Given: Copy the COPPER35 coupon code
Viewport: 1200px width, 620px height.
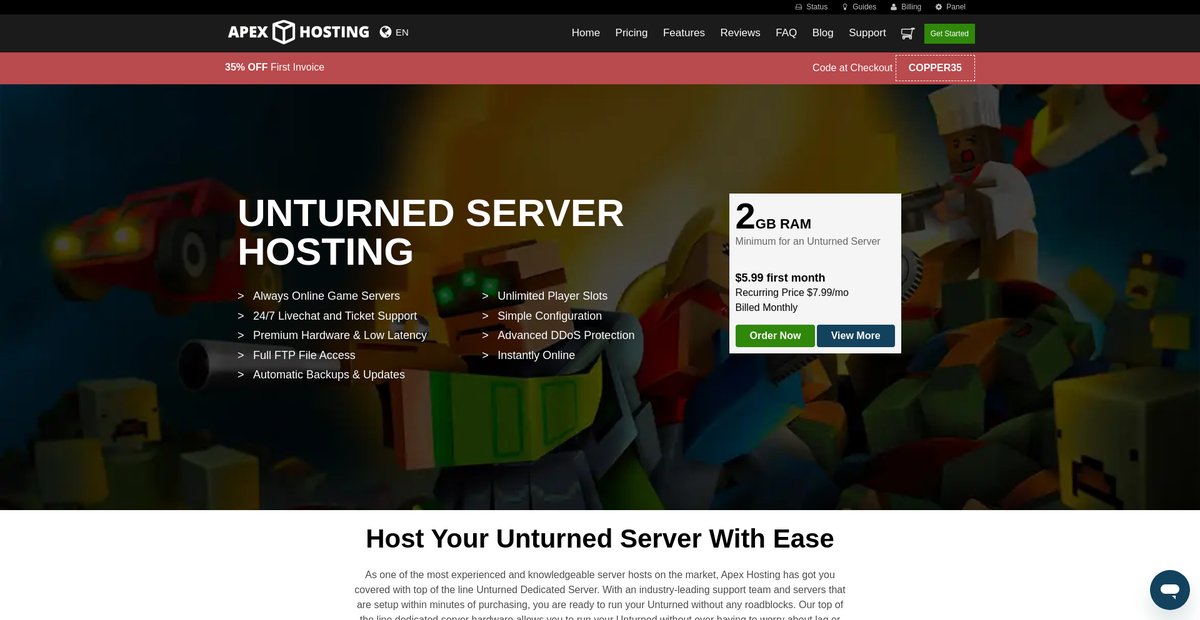Looking at the screenshot, I should 935,68.
